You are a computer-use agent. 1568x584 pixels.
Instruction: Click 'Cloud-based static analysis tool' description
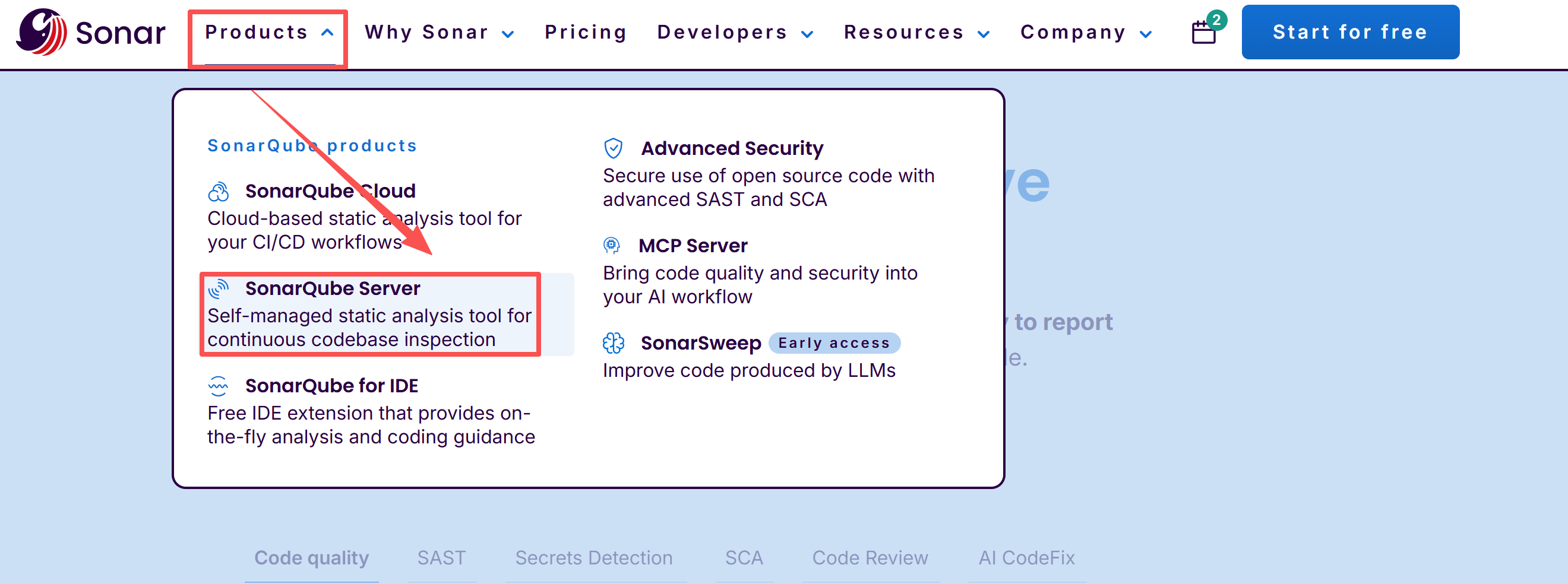point(365,230)
